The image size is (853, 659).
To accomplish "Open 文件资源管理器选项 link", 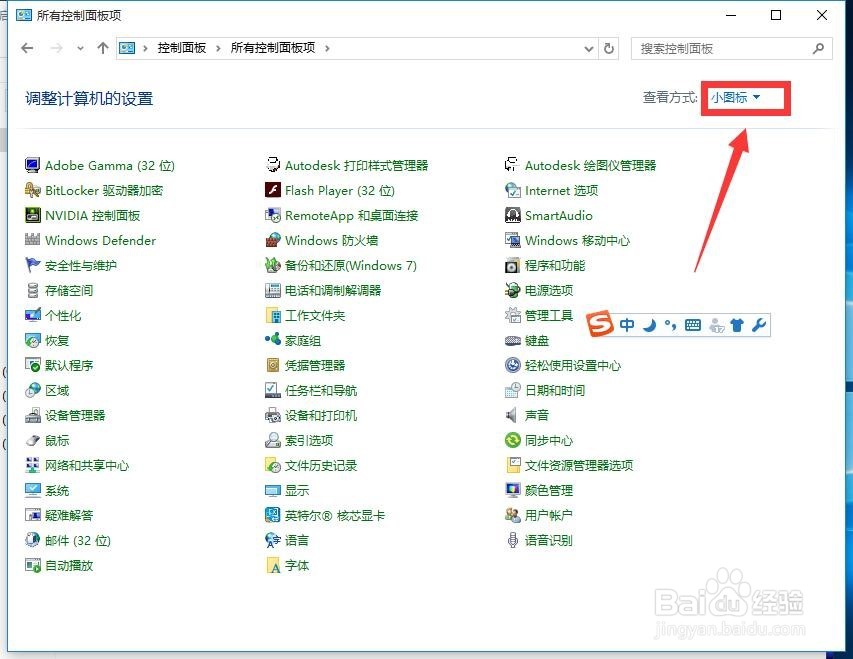I will (579, 465).
